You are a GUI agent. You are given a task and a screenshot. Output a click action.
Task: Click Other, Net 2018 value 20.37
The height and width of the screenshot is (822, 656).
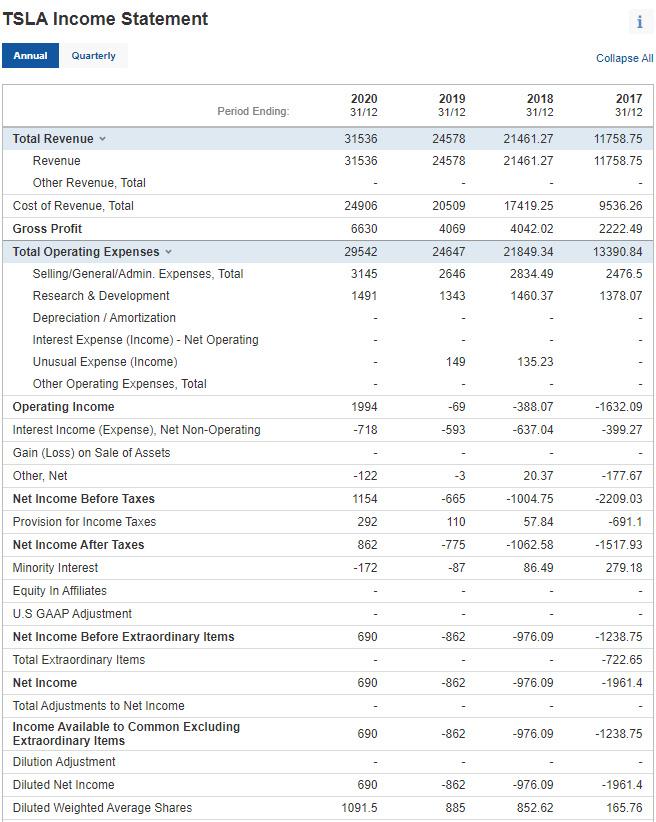click(x=538, y=477)
